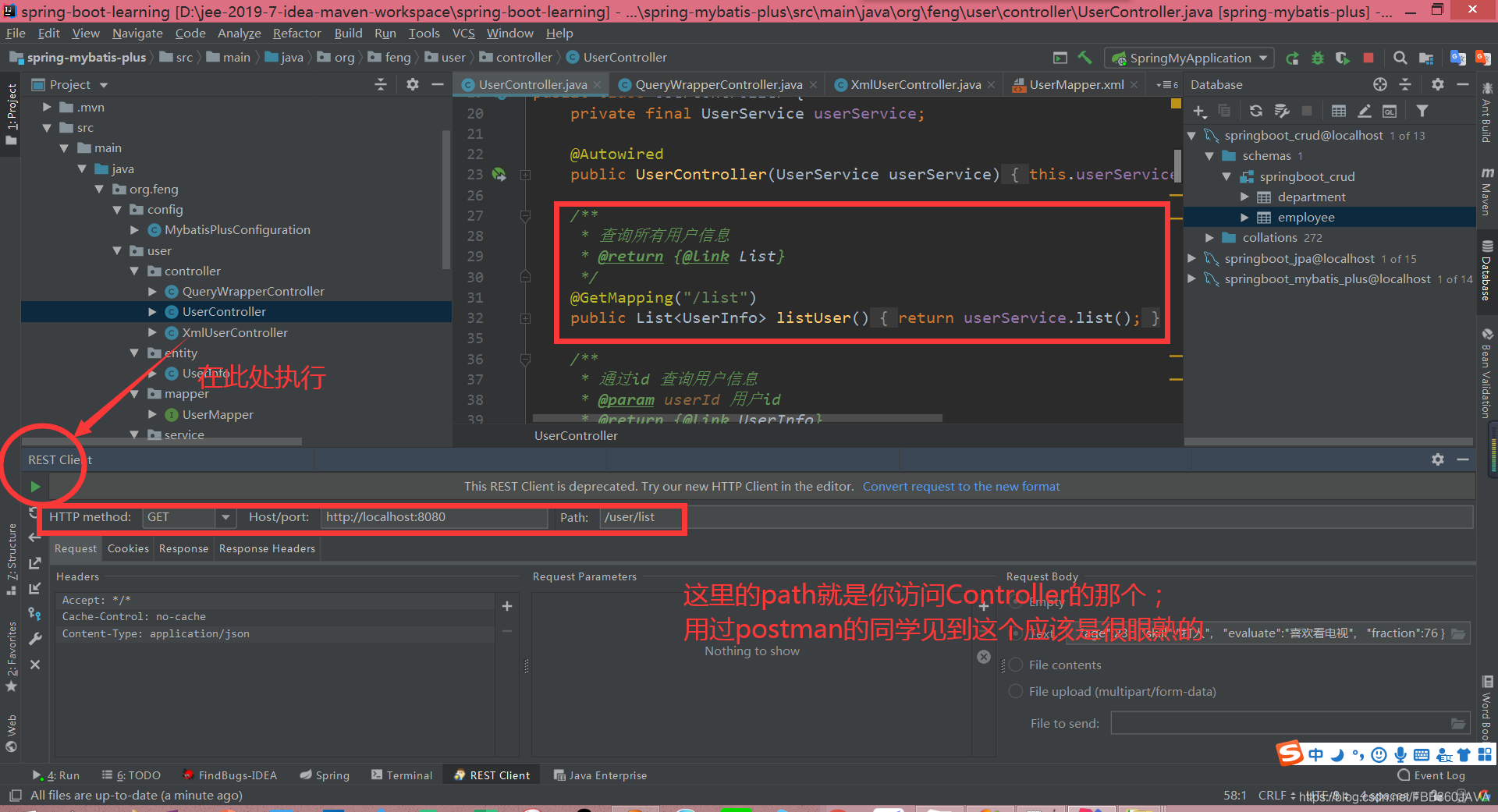This screenshot has height=812, width=1498.
Task: Open the SpringMyApplication run configuration dropdown
Action: point(1263,58)
